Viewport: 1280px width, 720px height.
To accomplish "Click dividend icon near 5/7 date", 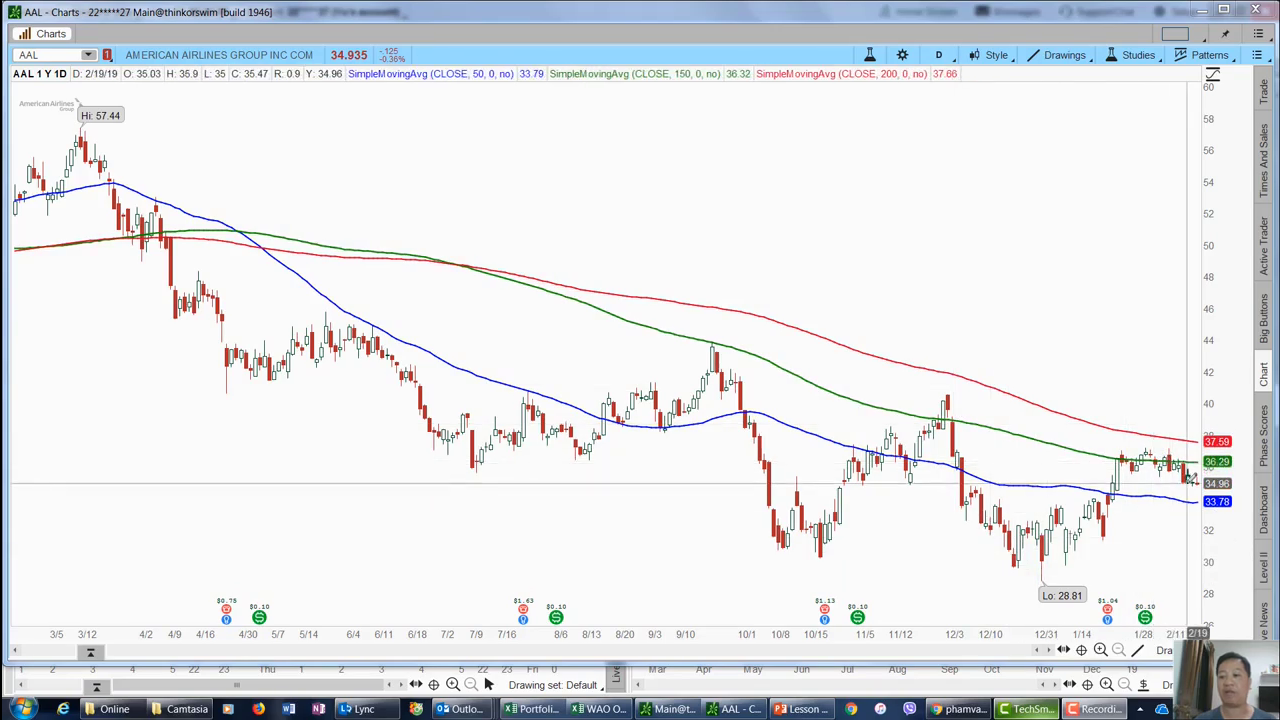I will (x=259, y=618).
